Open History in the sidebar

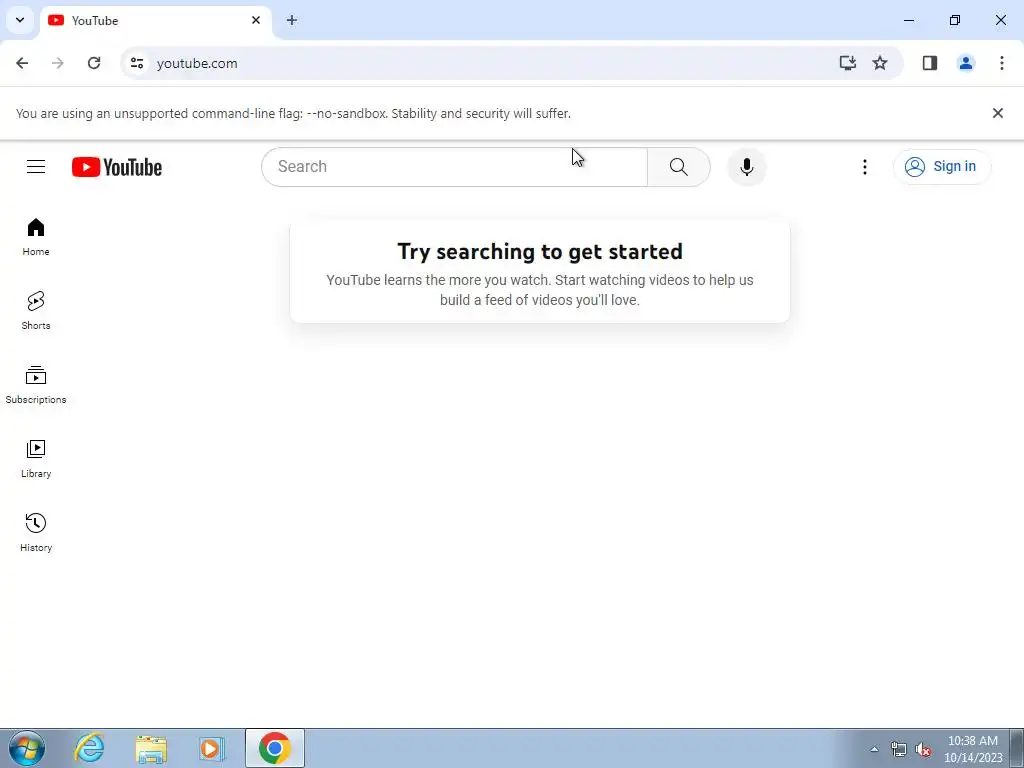(36, 532)
